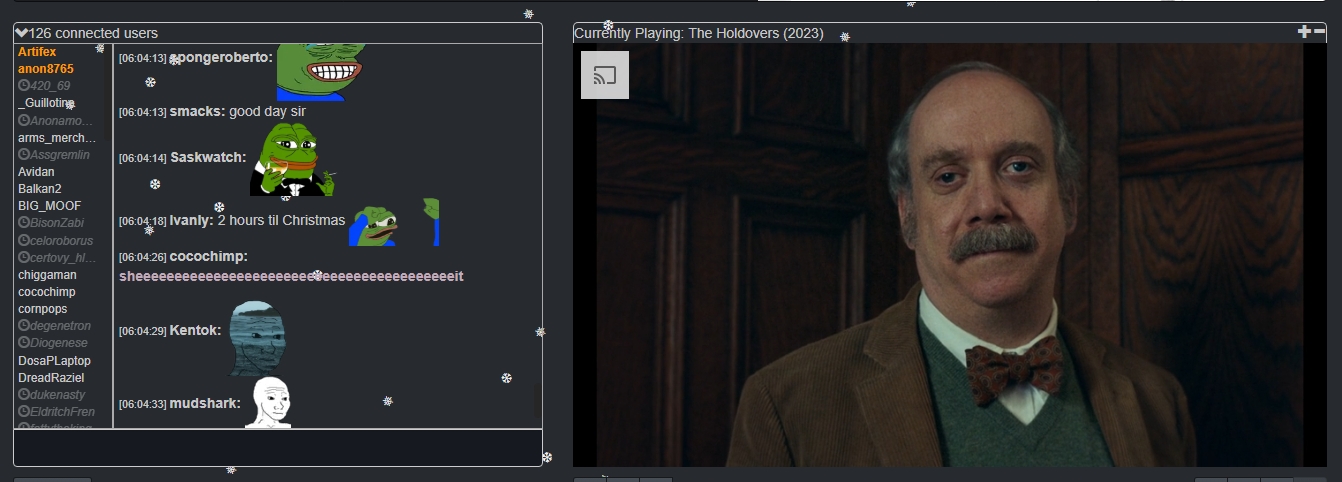The height and width of the screenshot is (482, 1342).
Task: Select user Artifex in the user list
Action: pyautogui.click(x=37, y=51)
